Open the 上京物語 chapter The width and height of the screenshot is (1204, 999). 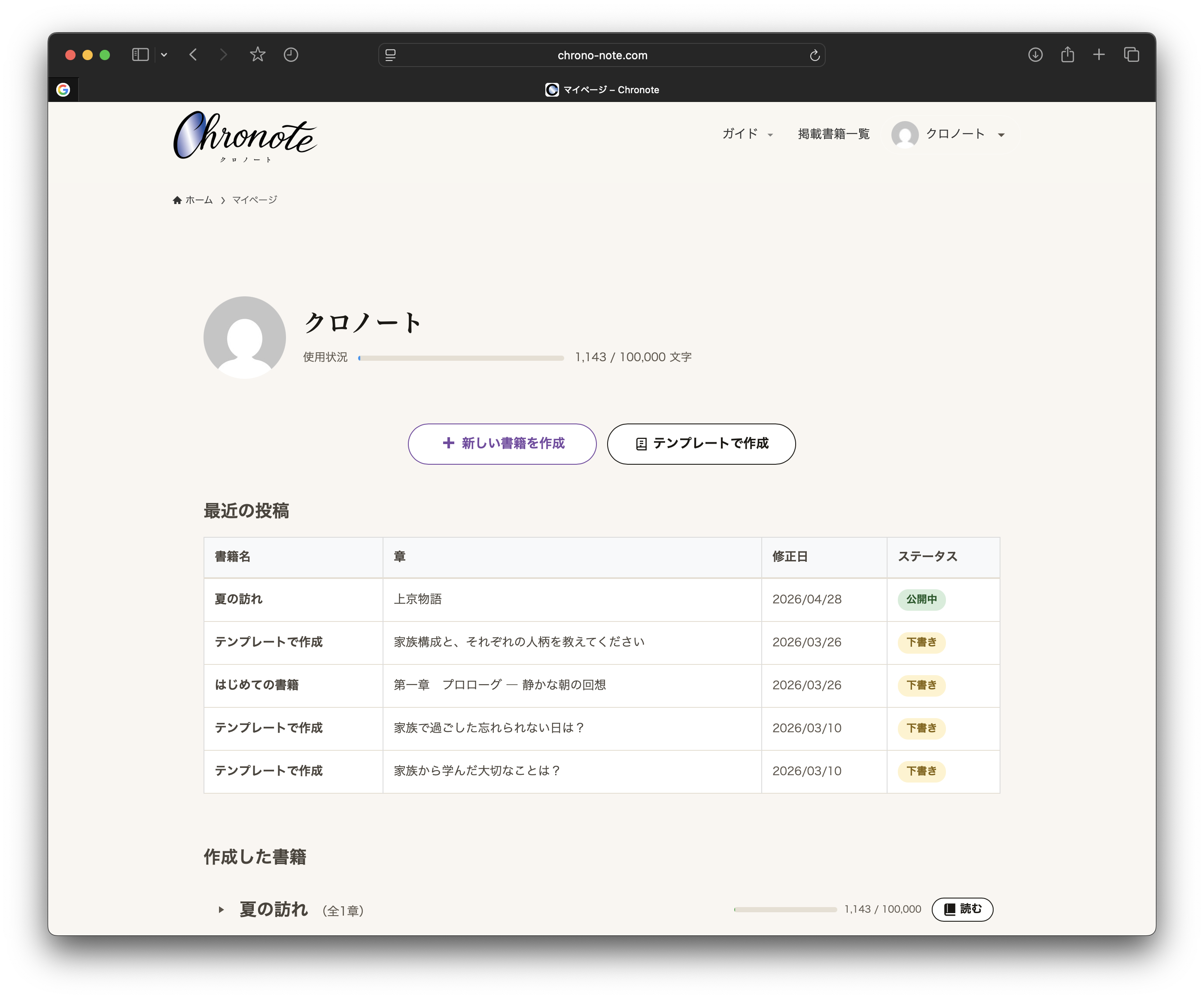click(418, 599)
